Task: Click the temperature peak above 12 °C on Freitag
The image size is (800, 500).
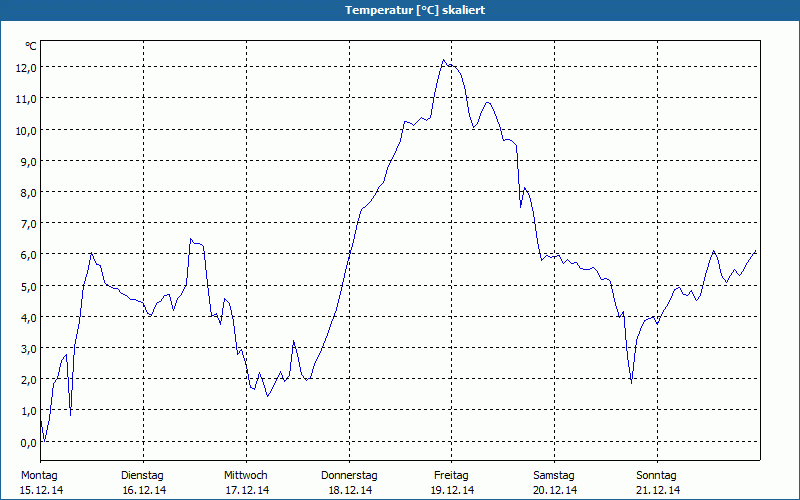Action: click(x=443, y=60)
